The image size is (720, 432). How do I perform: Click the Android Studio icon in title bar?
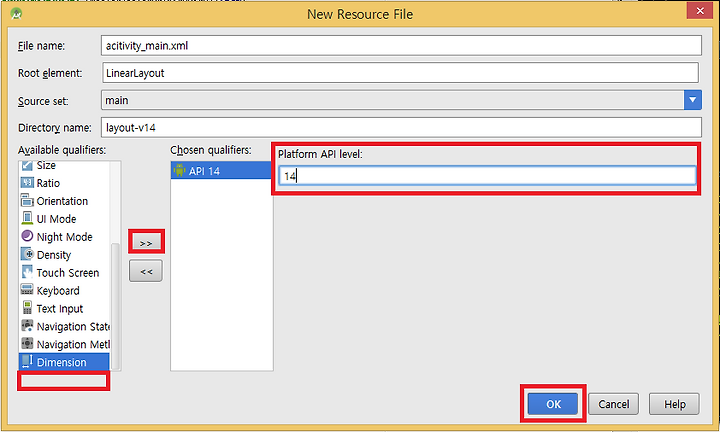pos(17,13)
